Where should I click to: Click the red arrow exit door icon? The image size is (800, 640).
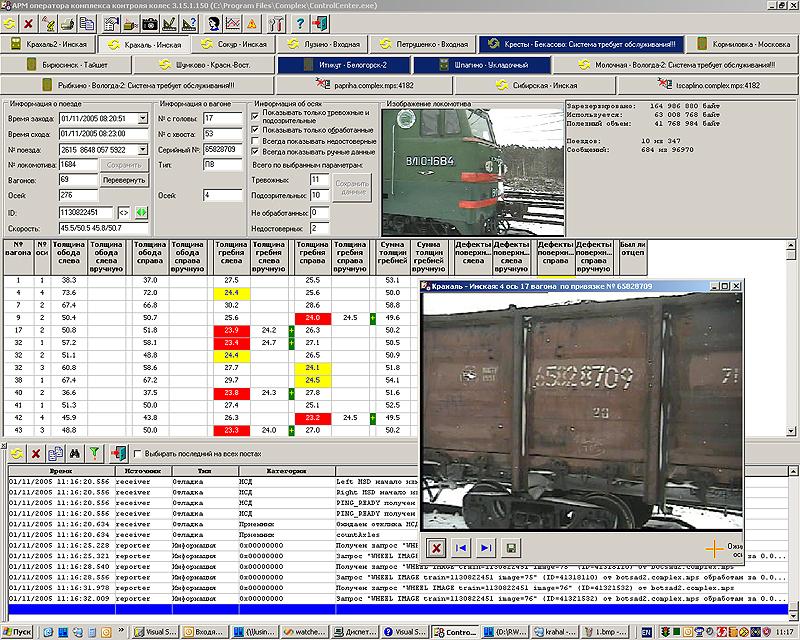[x=320, y=23]
